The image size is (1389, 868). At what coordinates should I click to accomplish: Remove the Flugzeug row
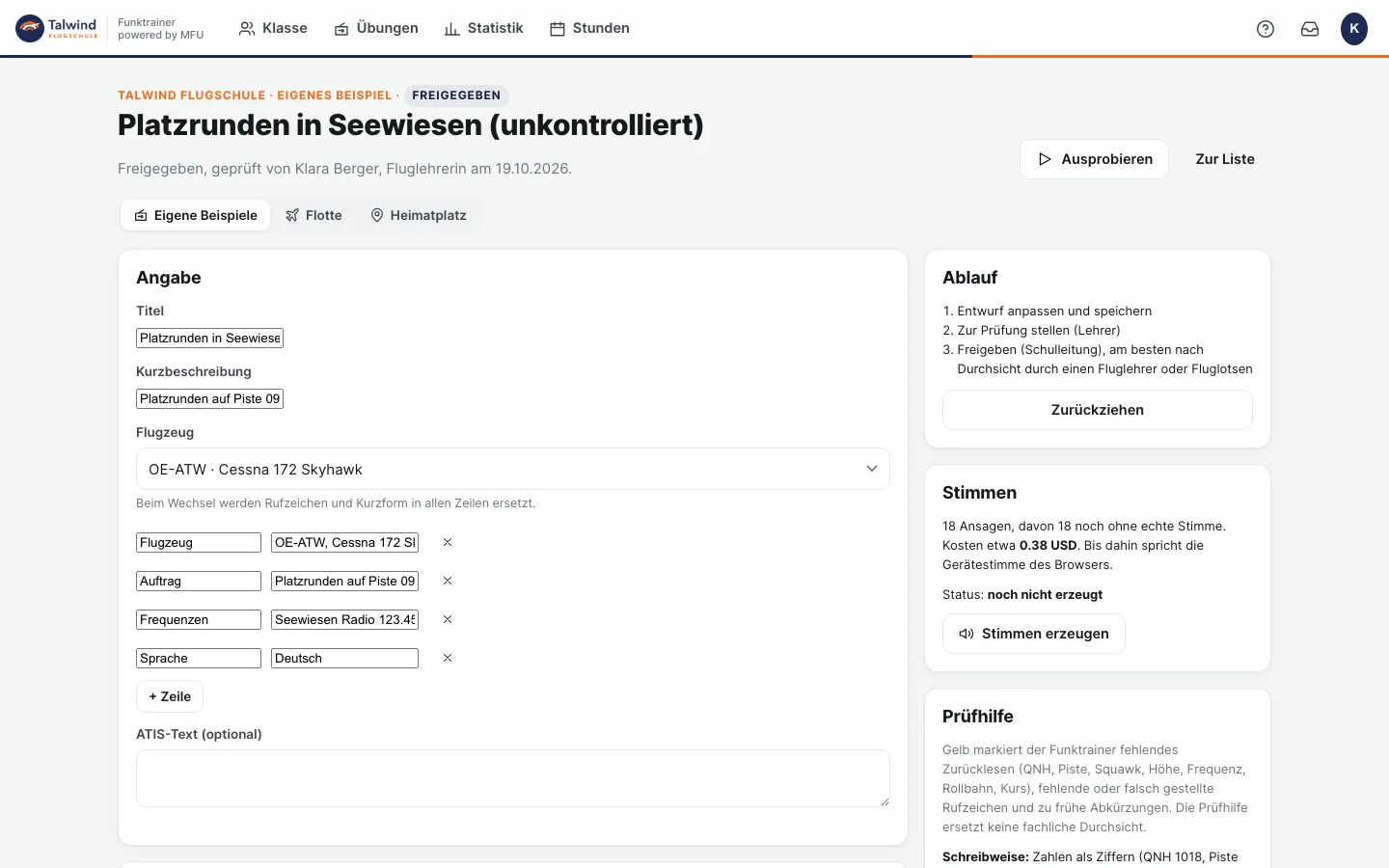point(448,542)
